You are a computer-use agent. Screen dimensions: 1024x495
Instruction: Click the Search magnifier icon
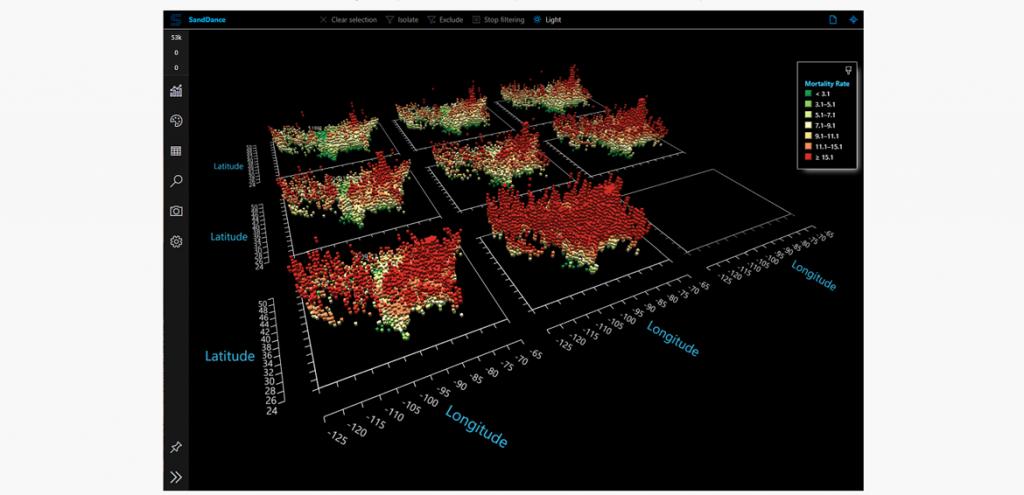coord(176,181)
